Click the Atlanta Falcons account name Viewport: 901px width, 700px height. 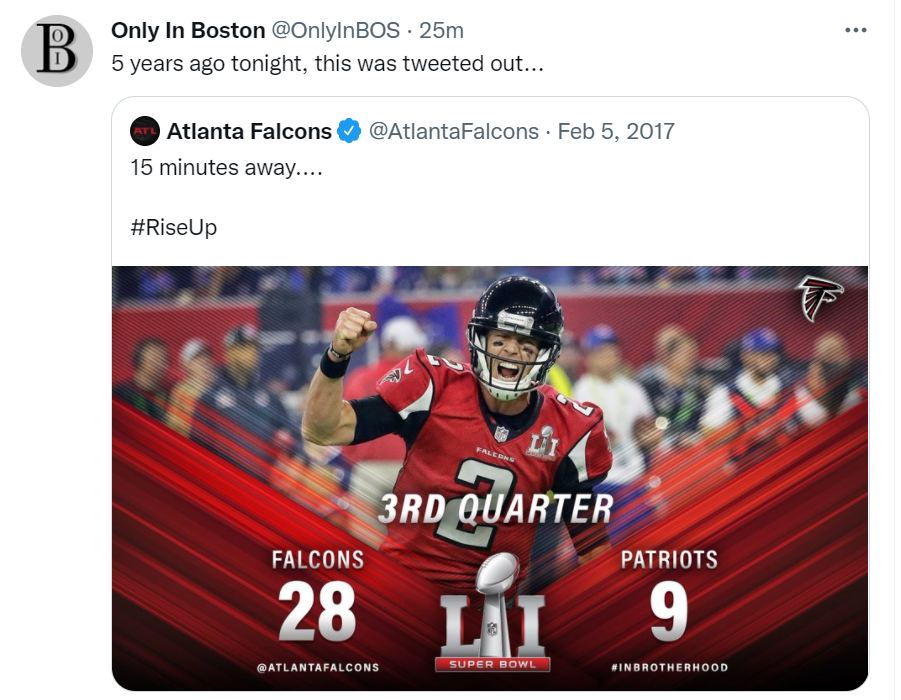(249, 131)
